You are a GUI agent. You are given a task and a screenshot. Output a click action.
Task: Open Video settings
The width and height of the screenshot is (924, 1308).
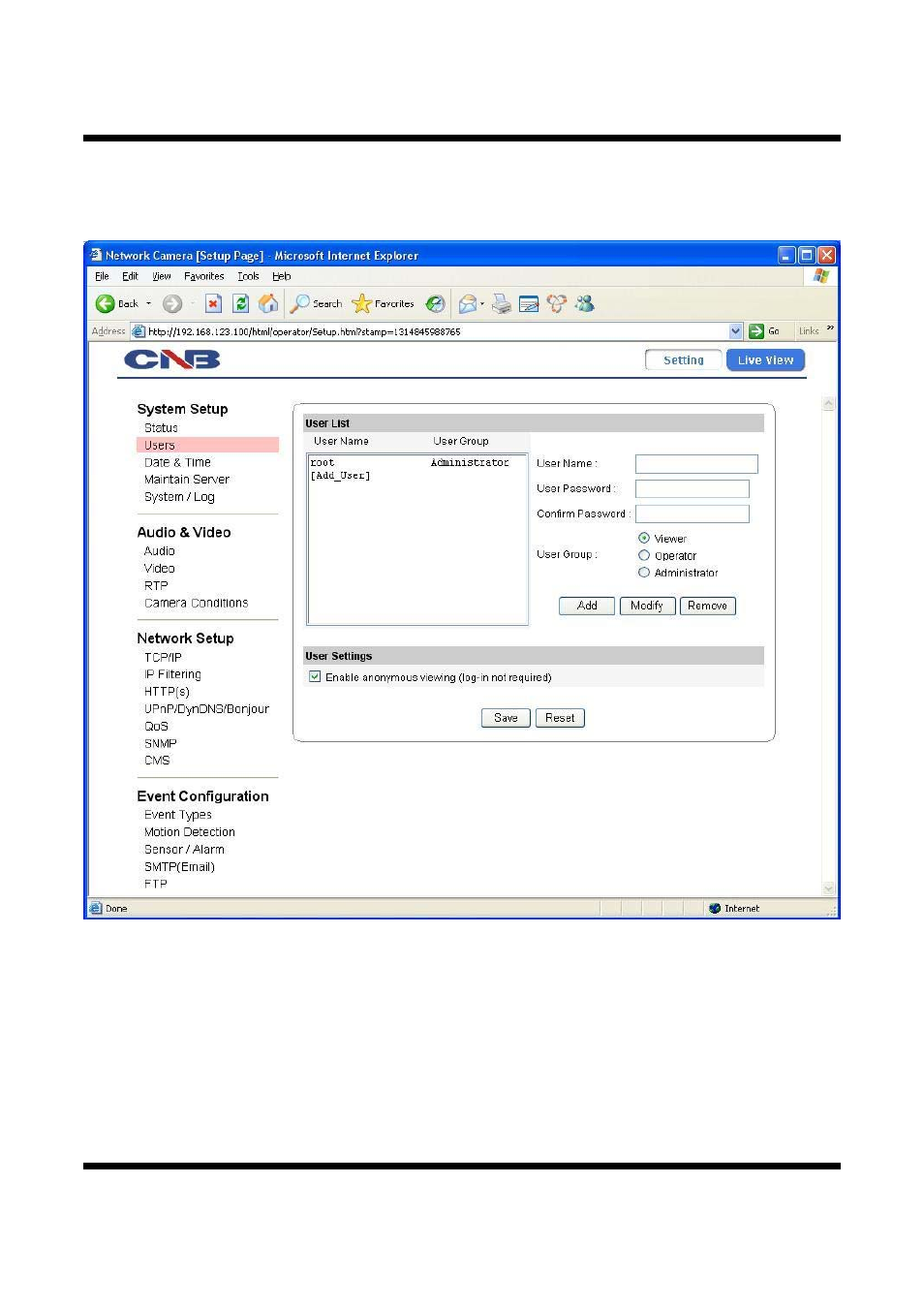tap(160, 569)
